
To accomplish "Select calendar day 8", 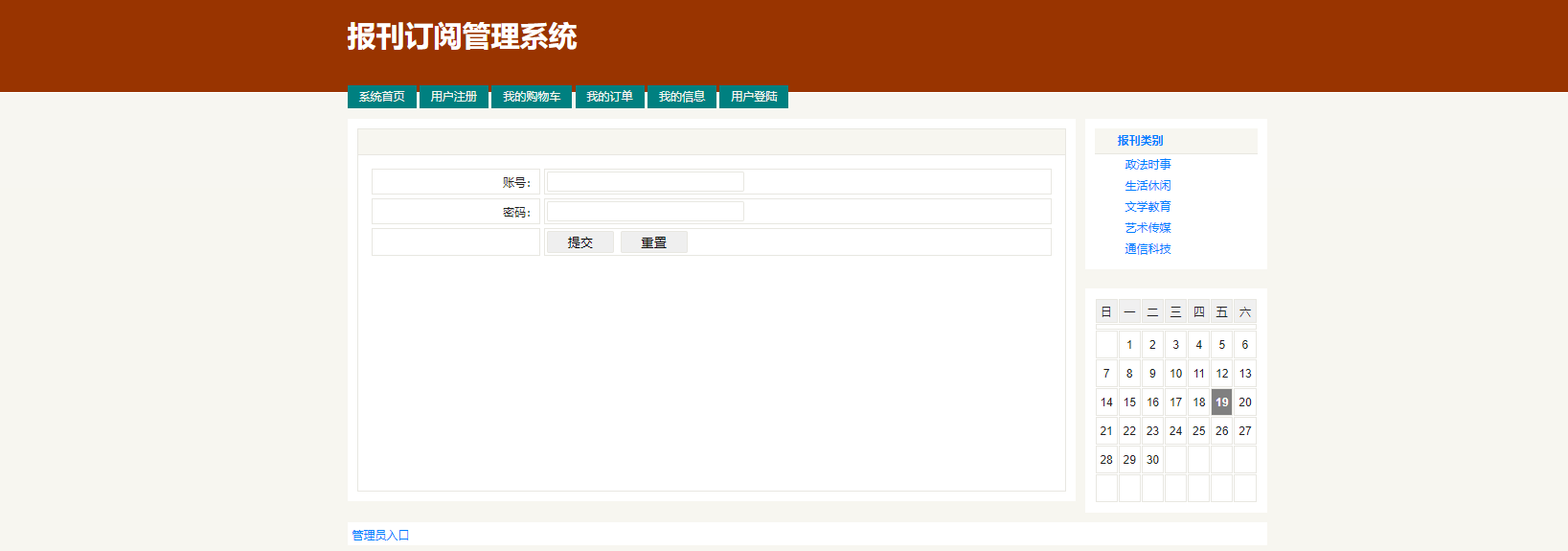I will (1129, 374).
